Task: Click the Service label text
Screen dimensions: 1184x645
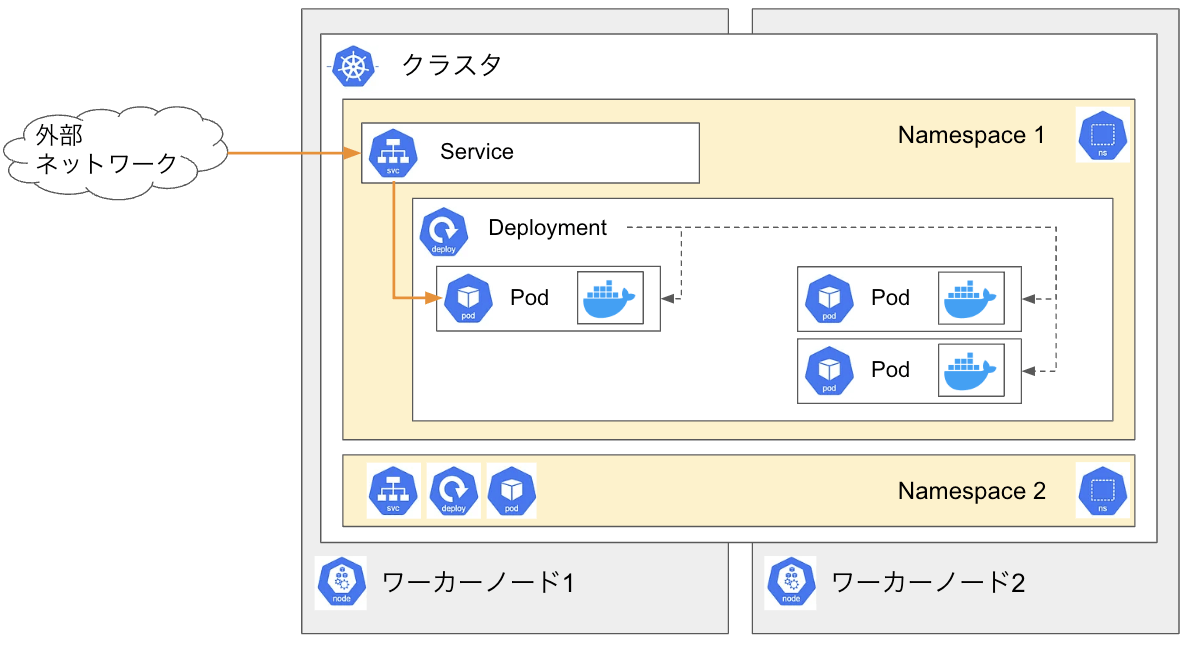Action: (476, 152)
